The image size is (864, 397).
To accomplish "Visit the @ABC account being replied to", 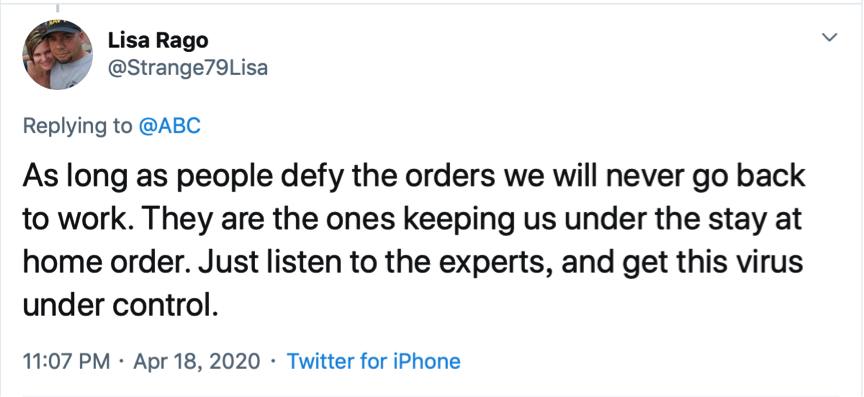I will tap(169, 126).
